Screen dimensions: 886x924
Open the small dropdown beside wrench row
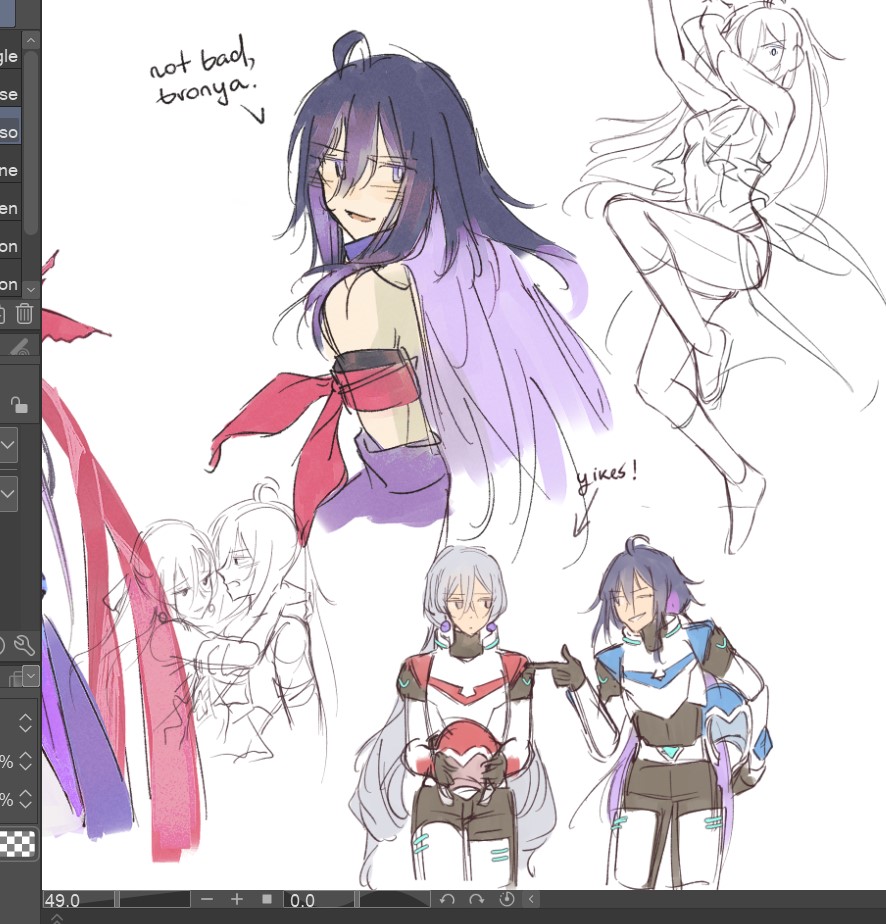click(x=31, y=676)
